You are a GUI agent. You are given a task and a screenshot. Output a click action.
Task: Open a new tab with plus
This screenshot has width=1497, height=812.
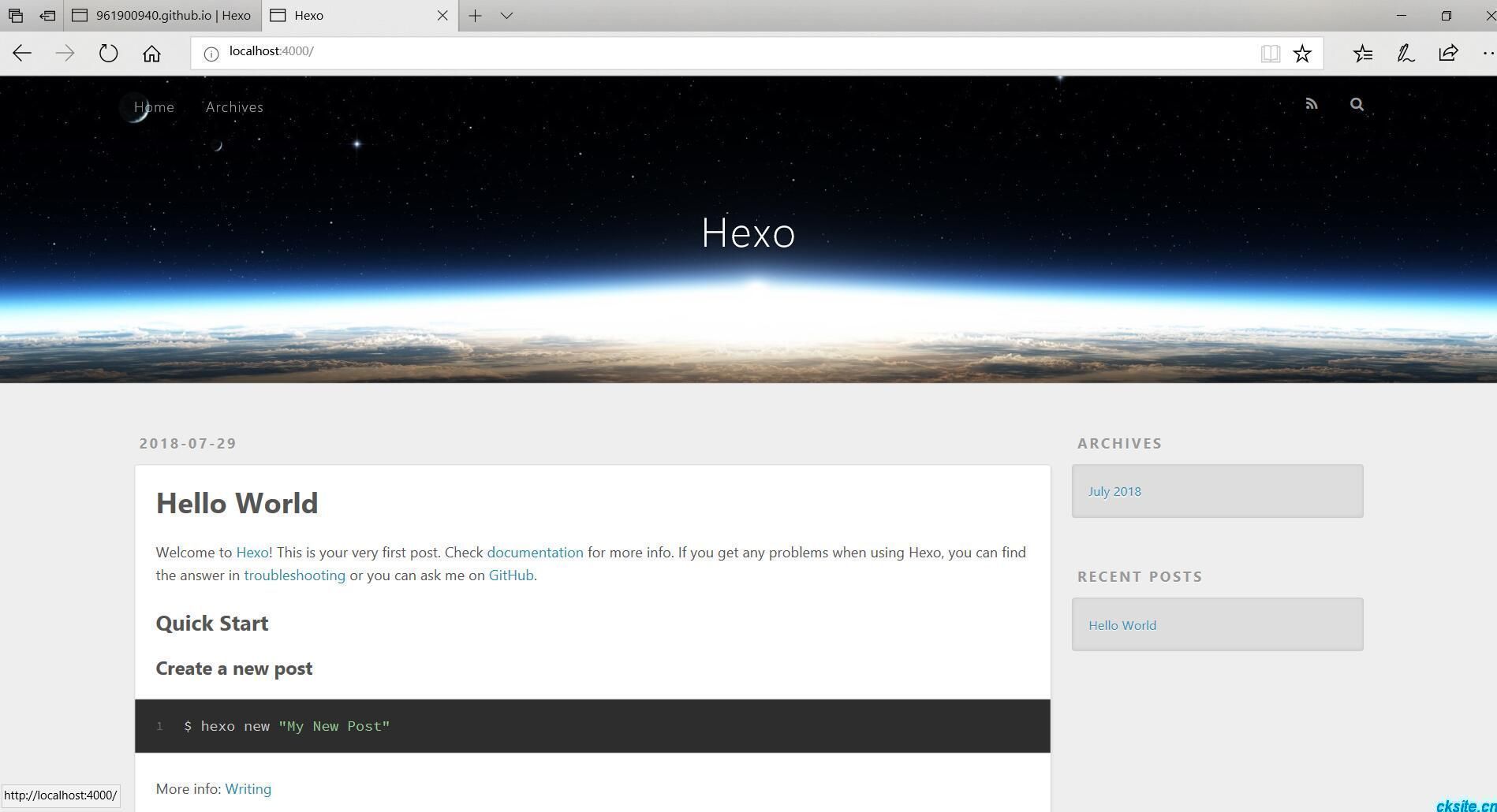point(475,15)
